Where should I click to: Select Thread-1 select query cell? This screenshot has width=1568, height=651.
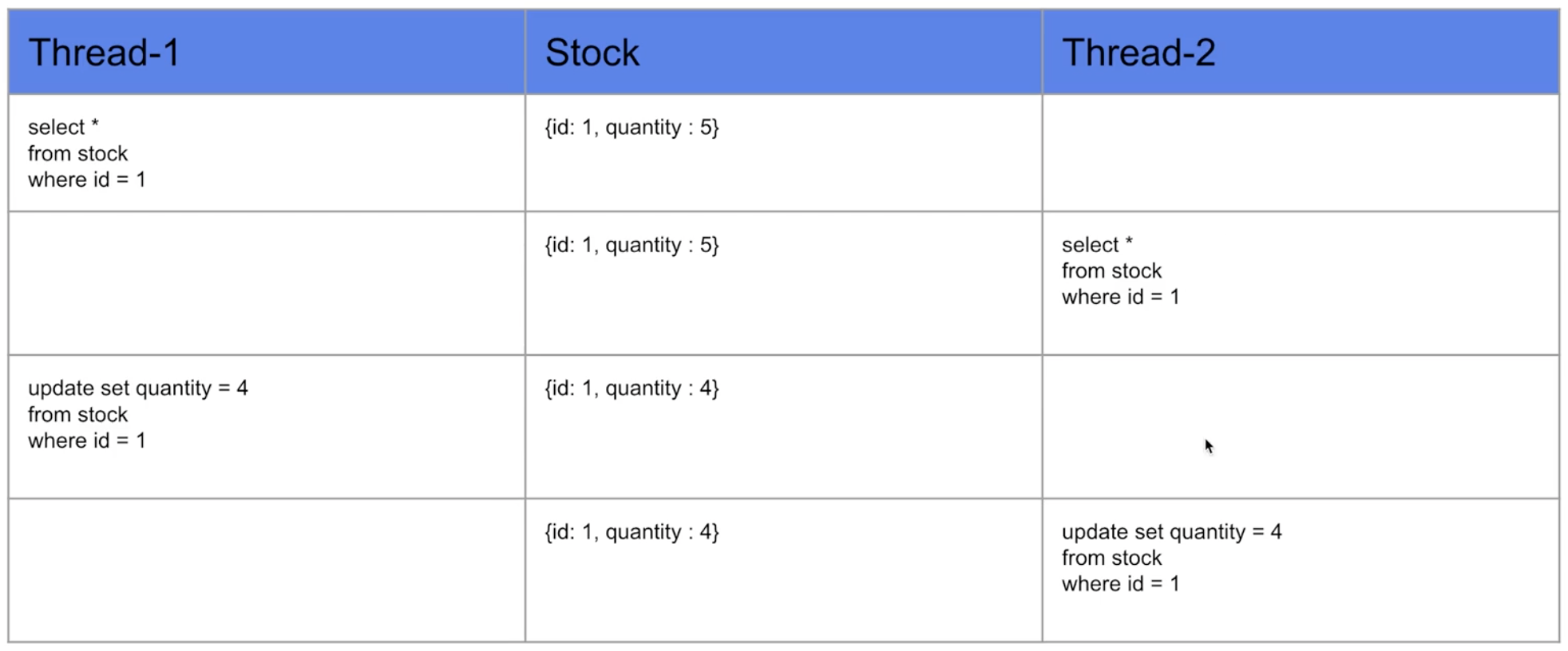coord(267,153)
